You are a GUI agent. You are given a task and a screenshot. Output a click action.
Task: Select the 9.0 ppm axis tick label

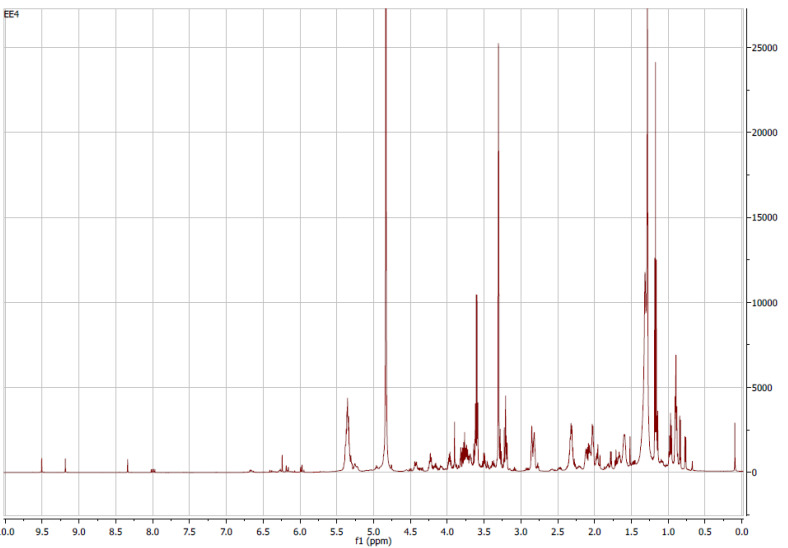coord(79,532)
